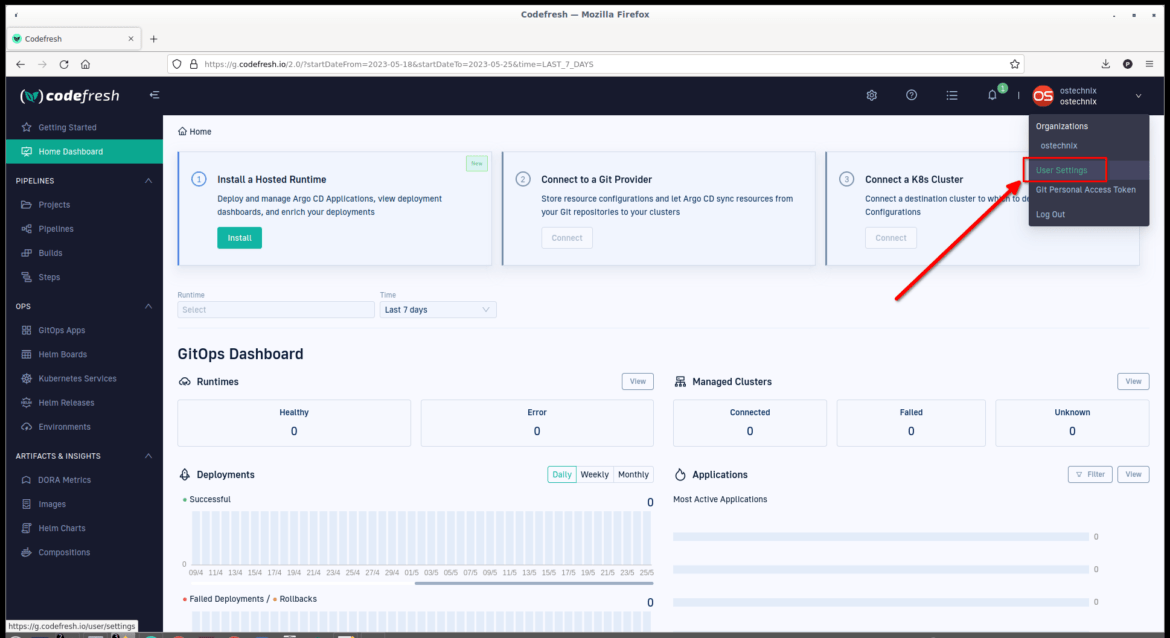Click the green Install button
Image resolution: width=1170 pixels, height=638 pixels.
pyautogui.click(x=240, y=238)
